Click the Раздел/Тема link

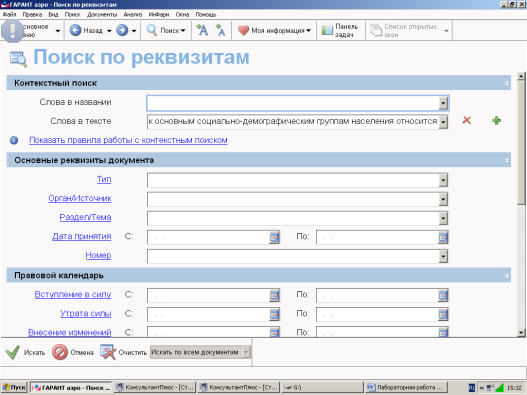tap(85, 218)
